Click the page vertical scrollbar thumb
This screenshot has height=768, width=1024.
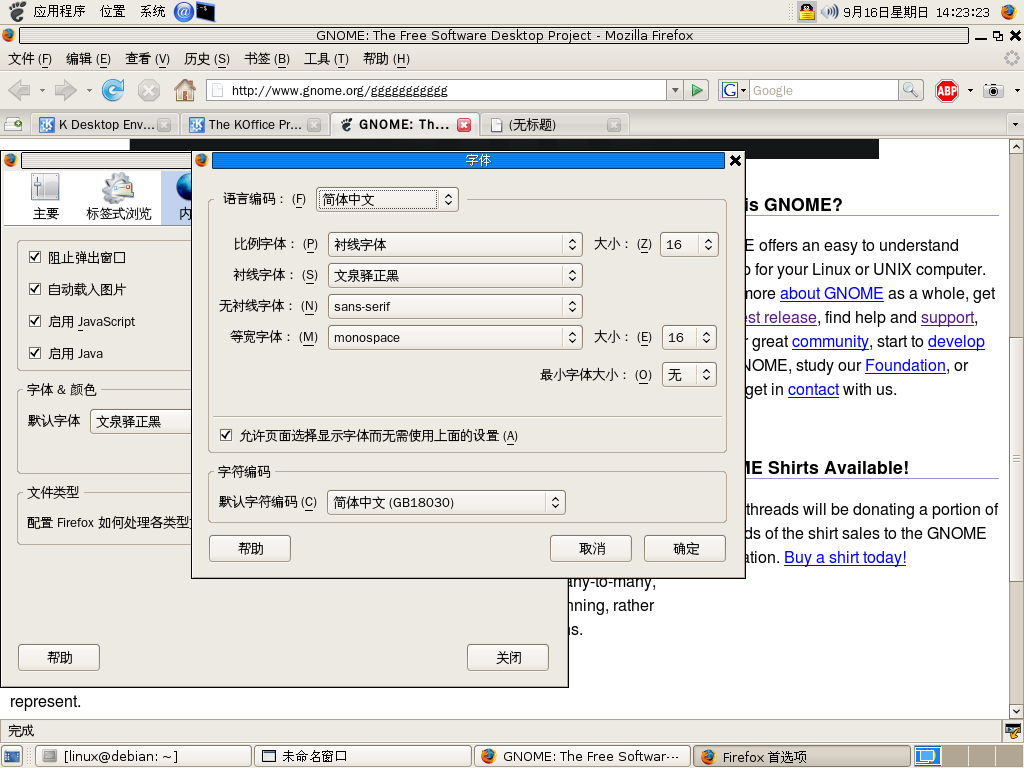pos(1016,459)
